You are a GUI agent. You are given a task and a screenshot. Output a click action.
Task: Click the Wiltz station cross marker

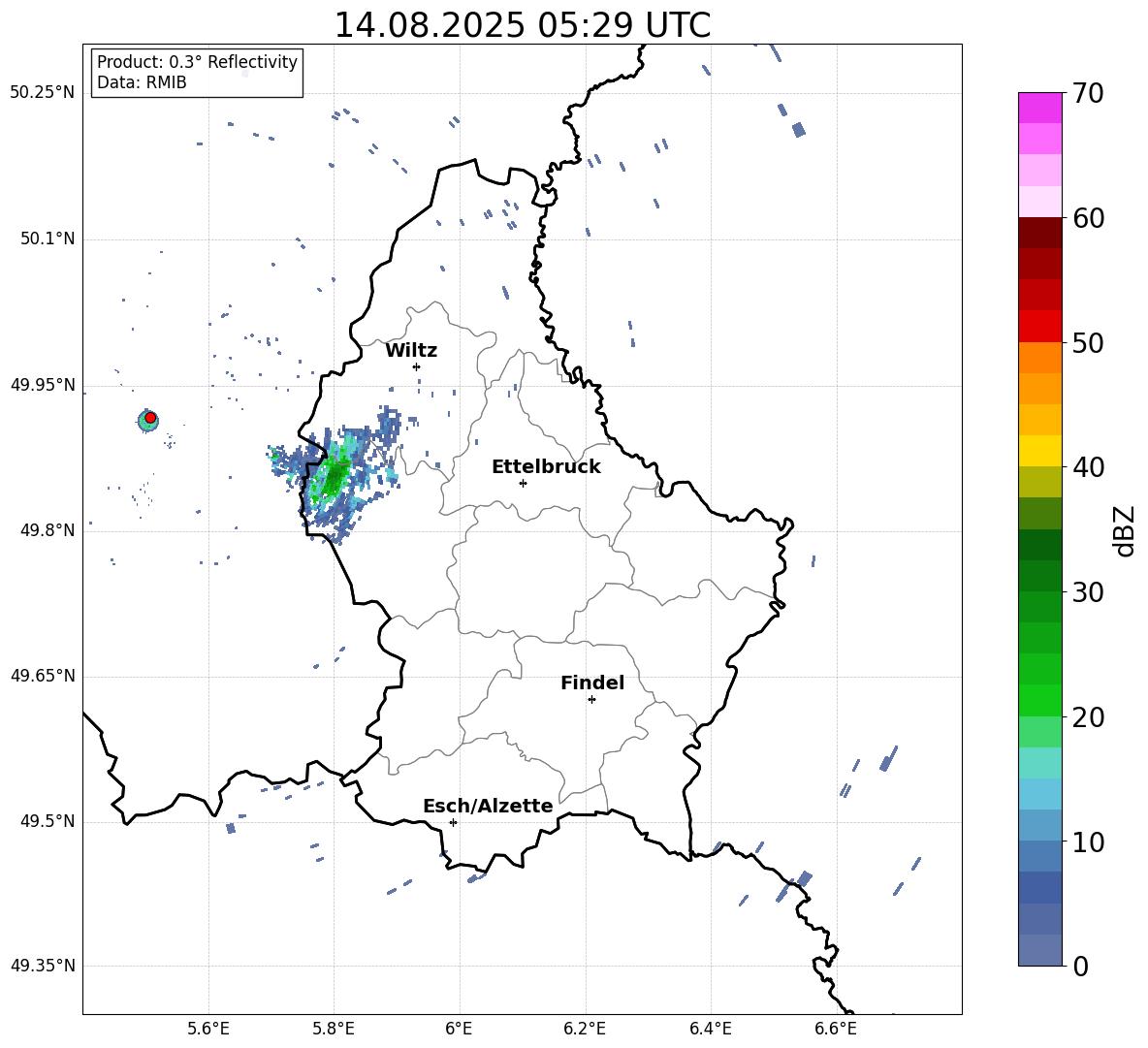(416, 366)
